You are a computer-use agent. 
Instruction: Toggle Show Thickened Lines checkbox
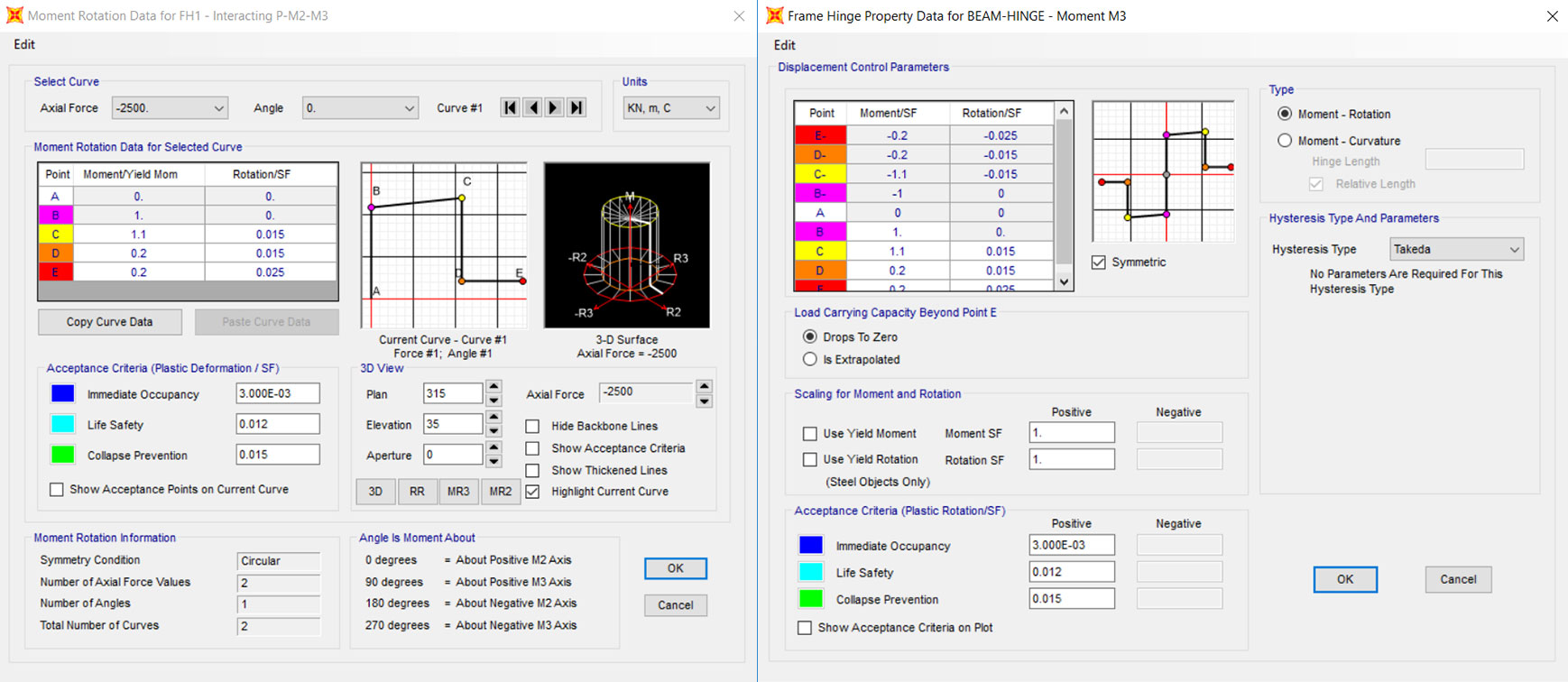click(x=532, y=470)
